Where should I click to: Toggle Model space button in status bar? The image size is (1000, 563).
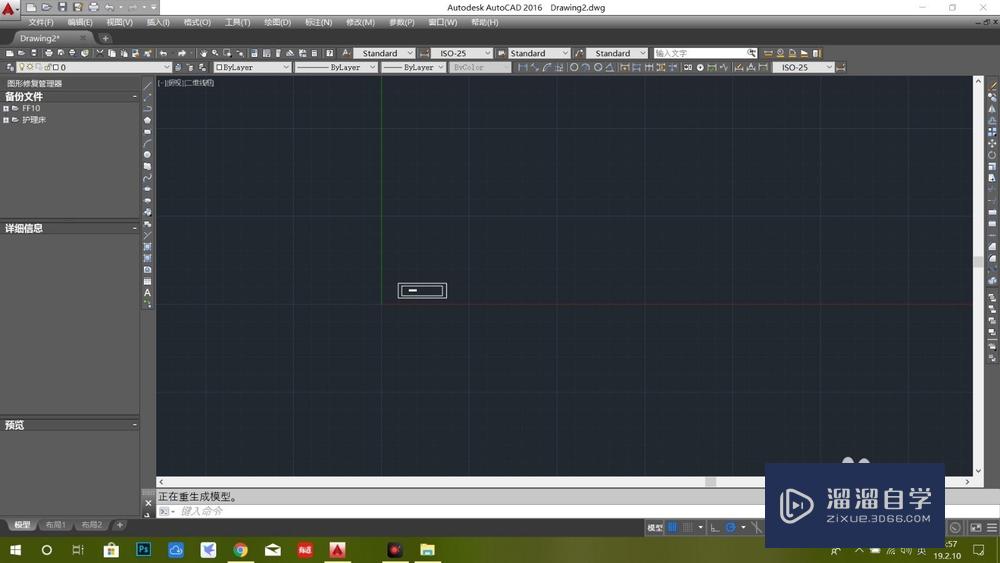655,527
